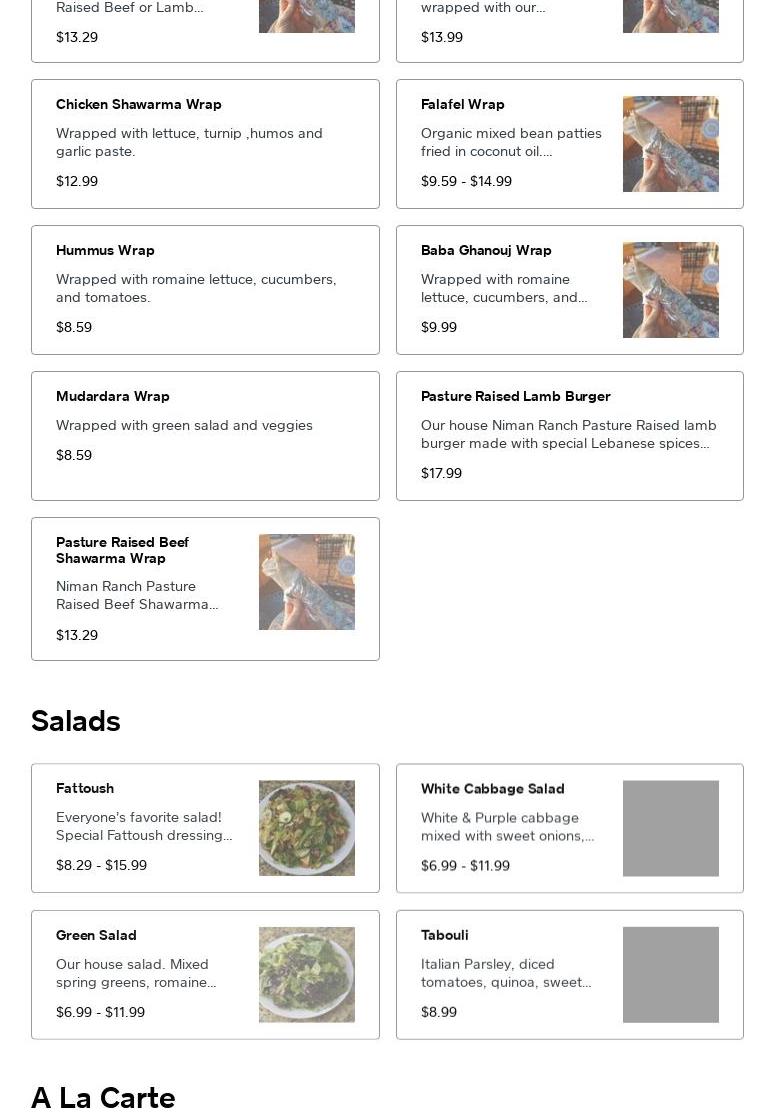Click the Salads section heading
The height and width of the screenshot is (1116, 775).
(75, 720)
